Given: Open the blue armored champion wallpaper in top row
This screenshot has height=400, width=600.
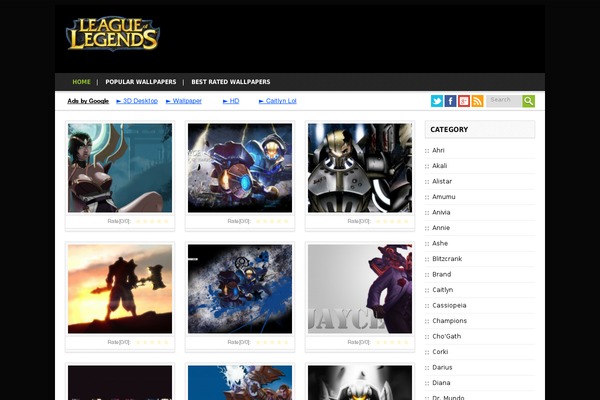Looking at the screenshot, I should pos(240,168).
